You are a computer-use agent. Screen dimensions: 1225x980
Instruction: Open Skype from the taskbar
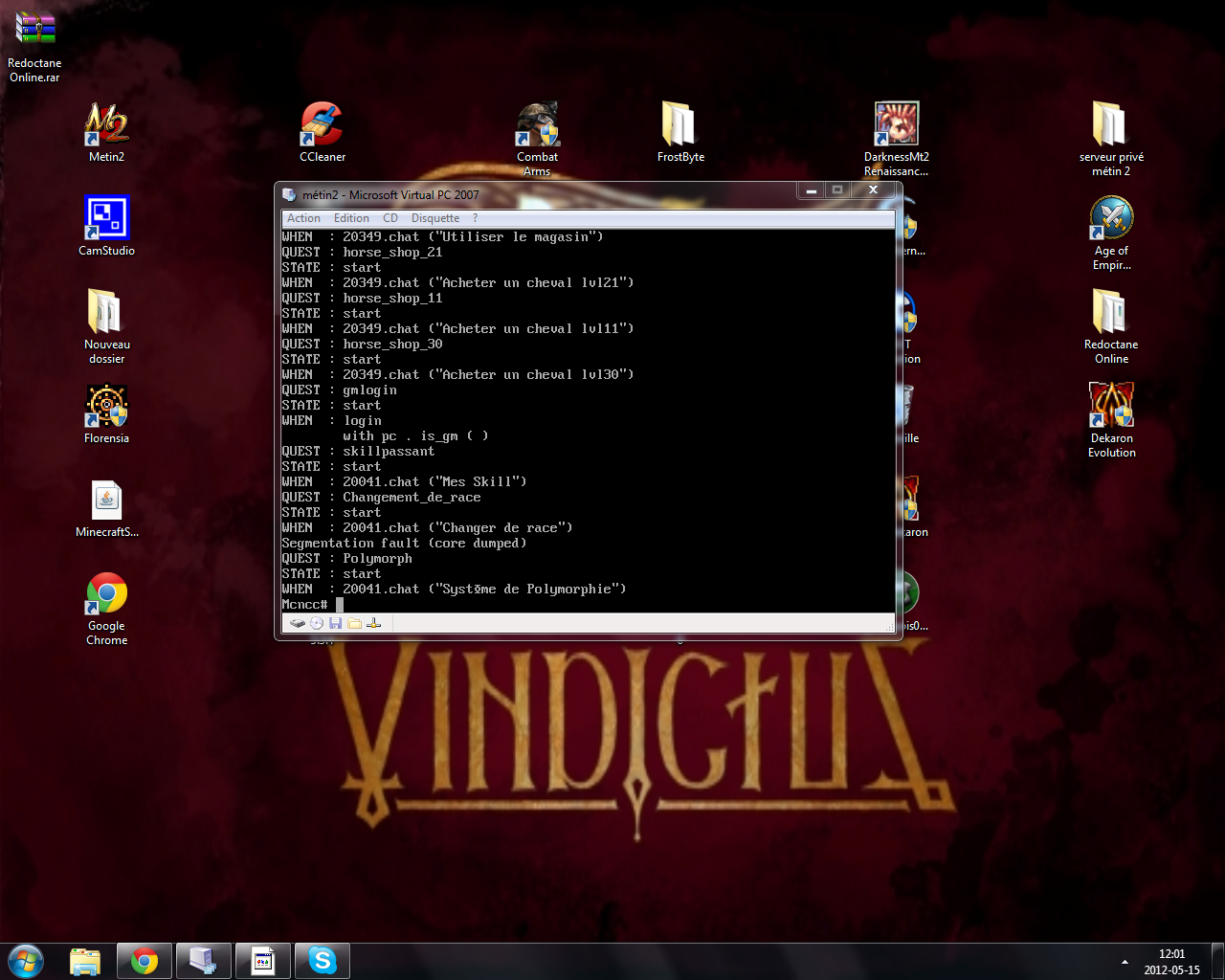323,960
